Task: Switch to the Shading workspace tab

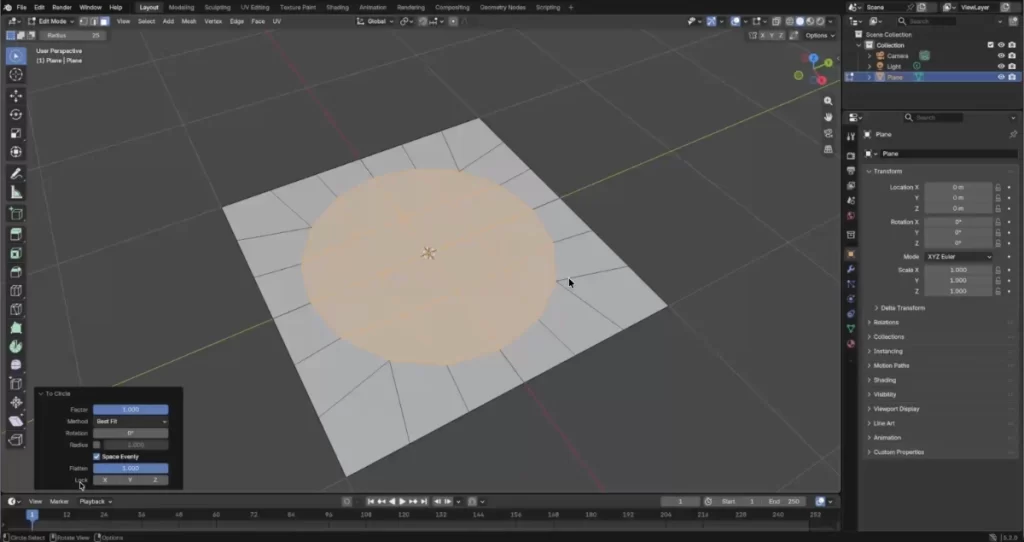Action: tap(337, 7)
